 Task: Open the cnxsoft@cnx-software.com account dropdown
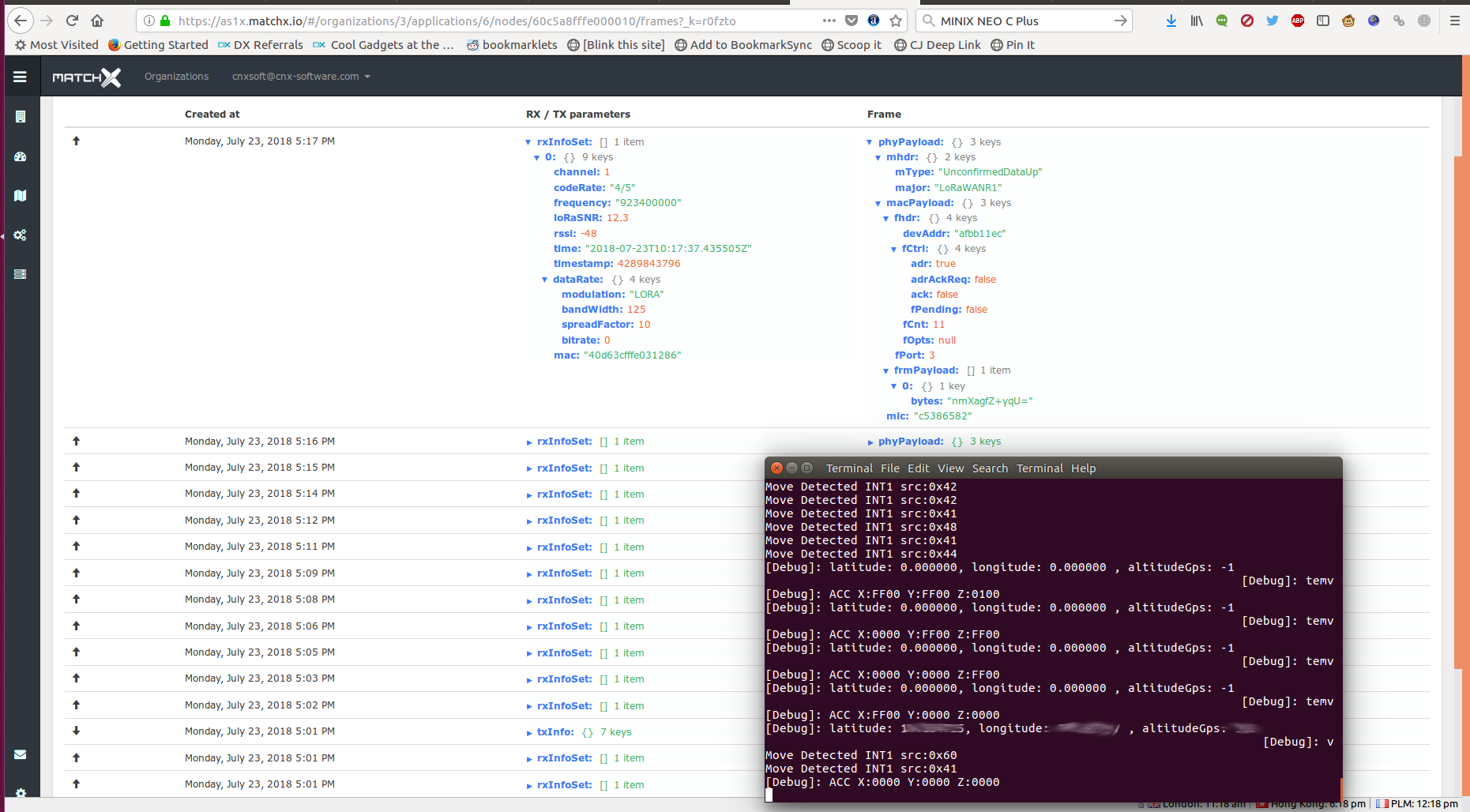(301, 77)
